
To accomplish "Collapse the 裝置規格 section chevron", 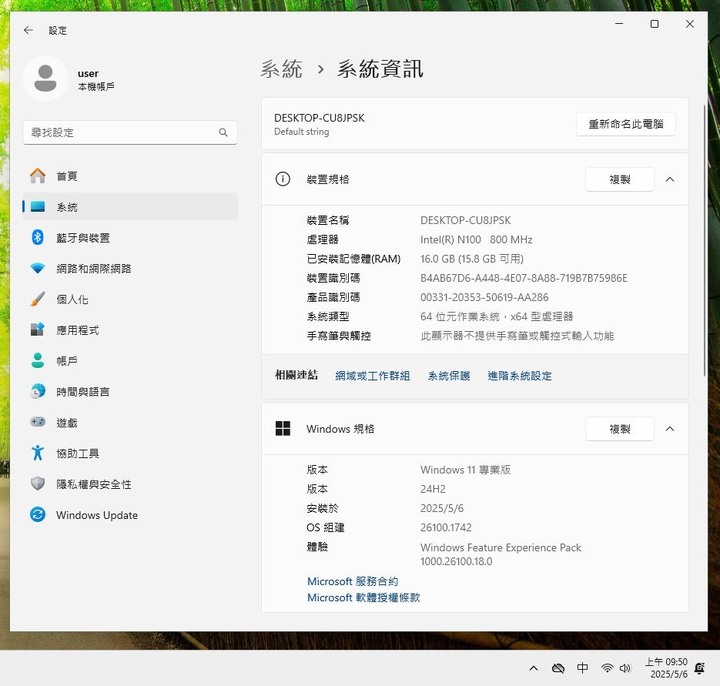I will 670,180.
